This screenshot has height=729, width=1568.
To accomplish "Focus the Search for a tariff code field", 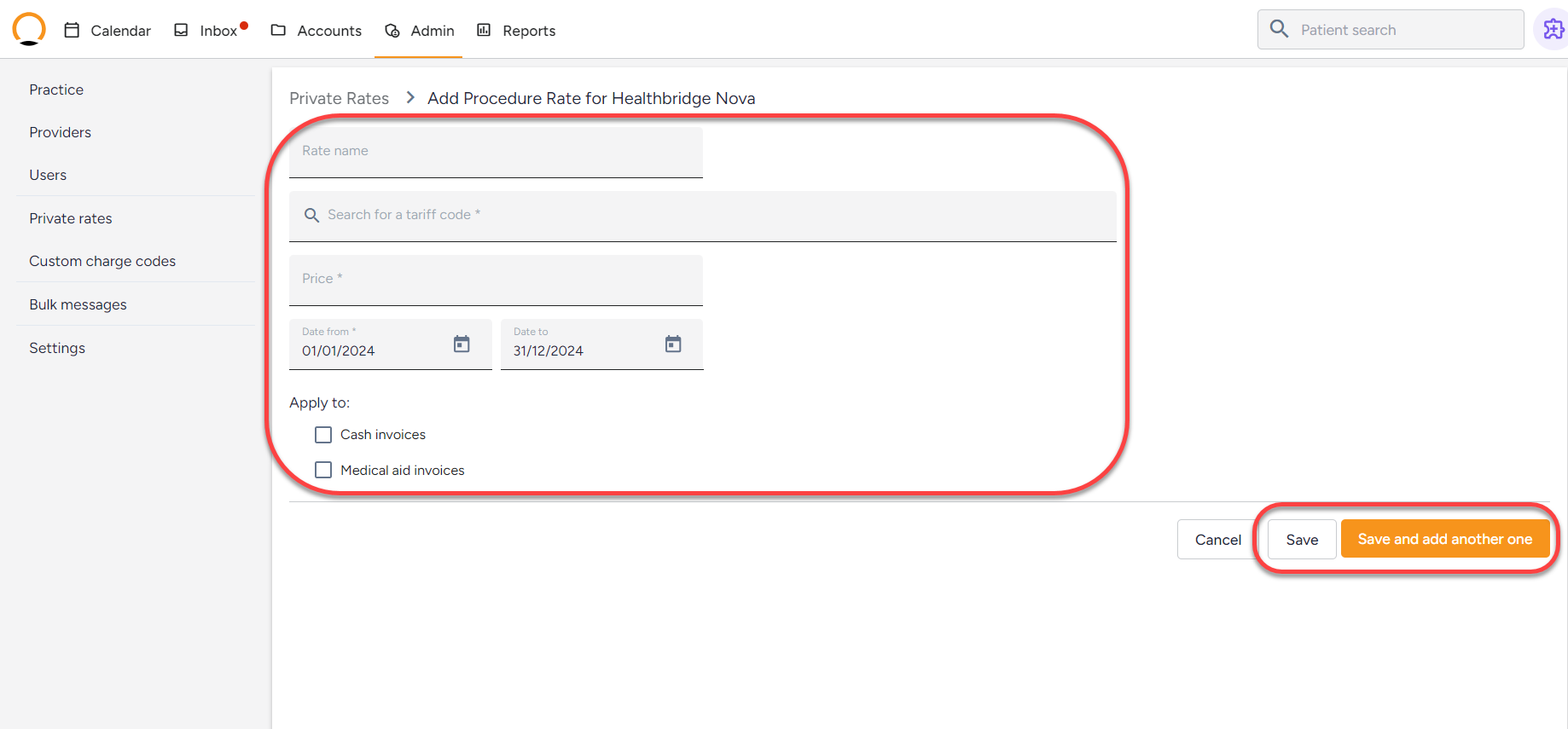I will click(703, 217).
